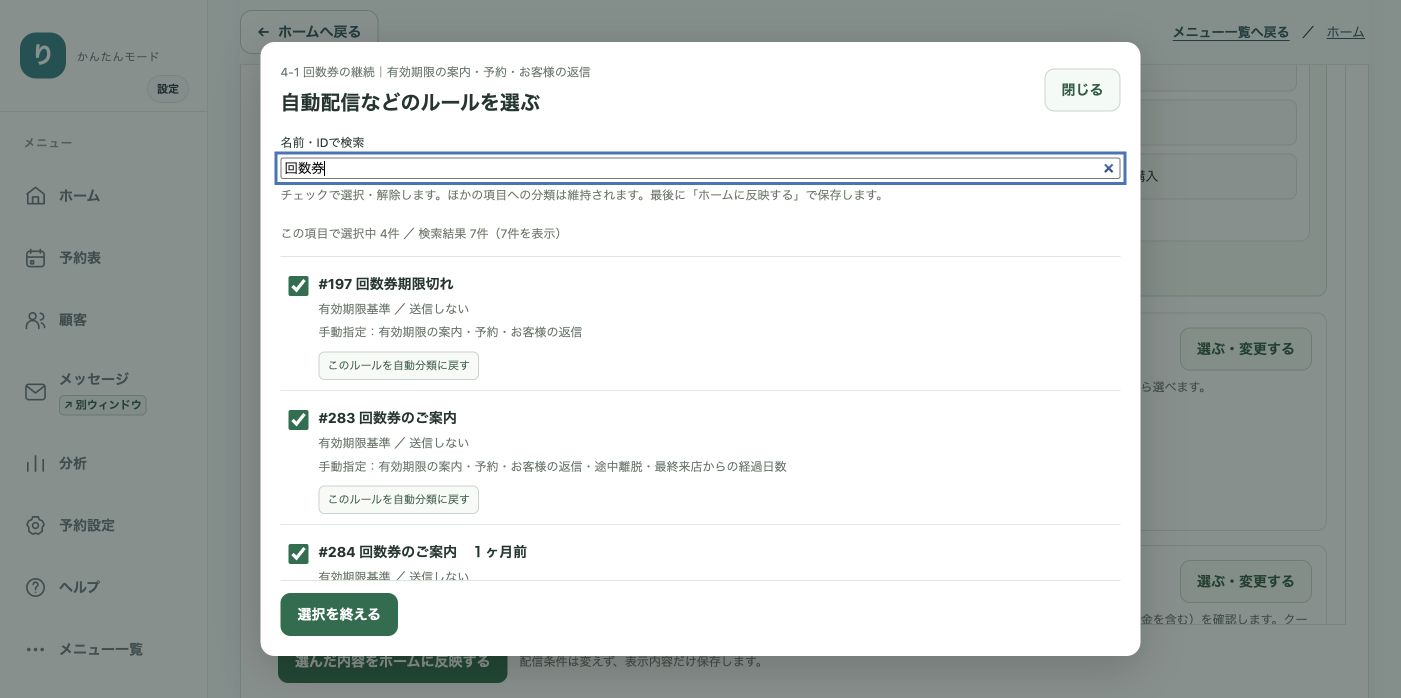The image size is (1401, 698).
Task: Click the 別ウィンドウ badge under メッセージ
Action: 103,405
